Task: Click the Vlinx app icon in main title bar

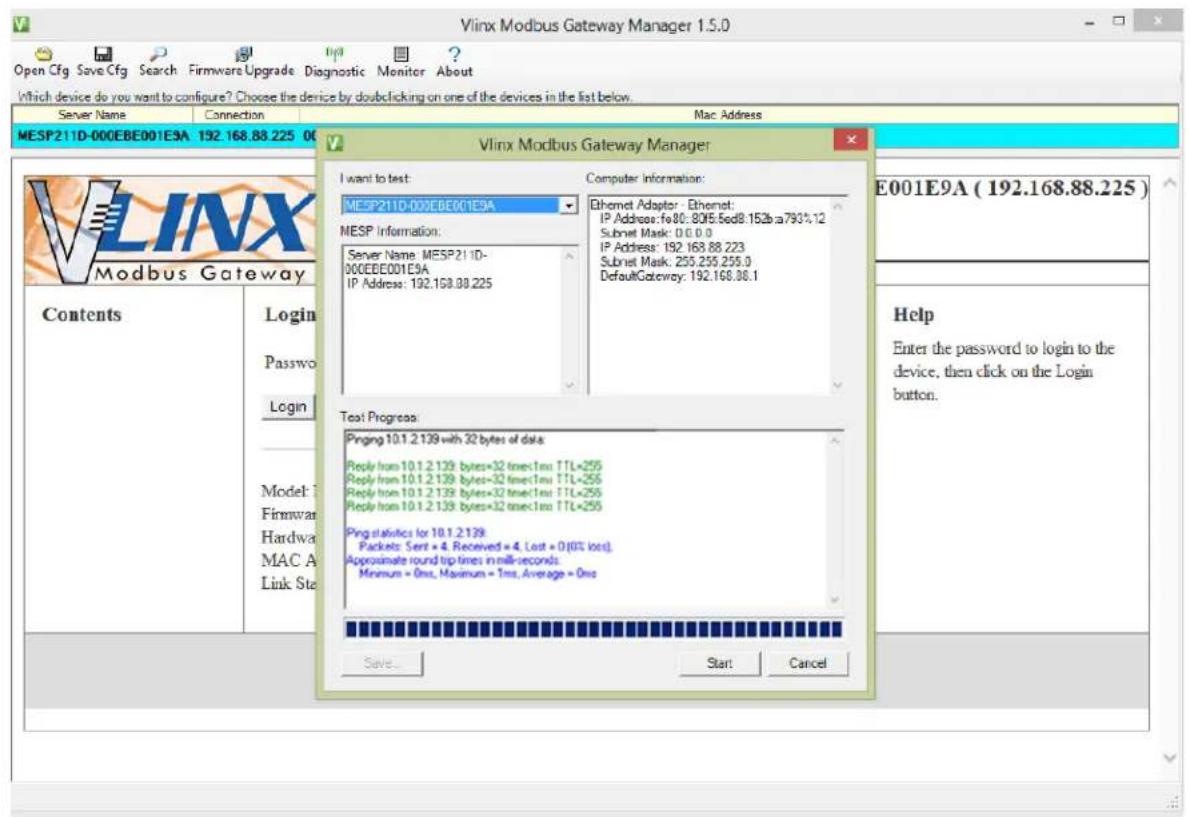Action: (x=21, y=24)
